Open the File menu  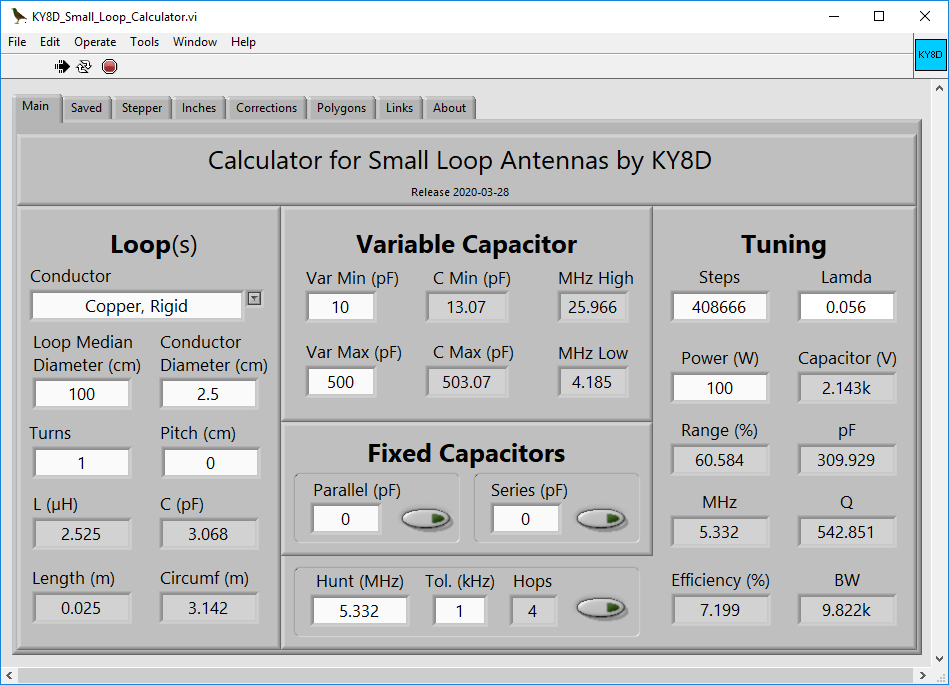(x=17, y=42)
